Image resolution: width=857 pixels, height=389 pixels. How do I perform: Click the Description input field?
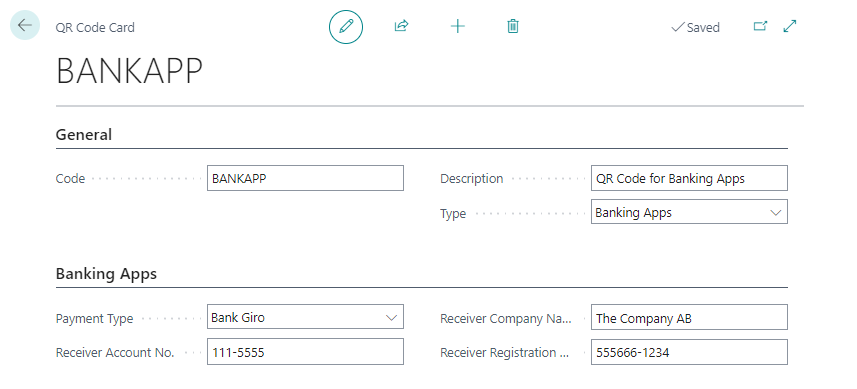pos(689,178)
